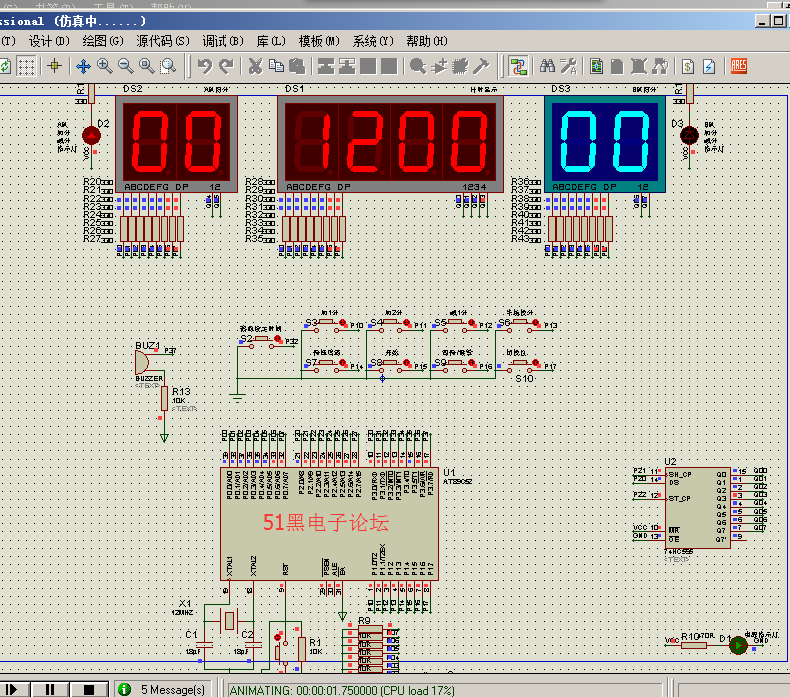This screenshot has width=790, height=697.
Task: Click the green info icon beside messages
Action: pyautogui.click(x=124, y=689)
